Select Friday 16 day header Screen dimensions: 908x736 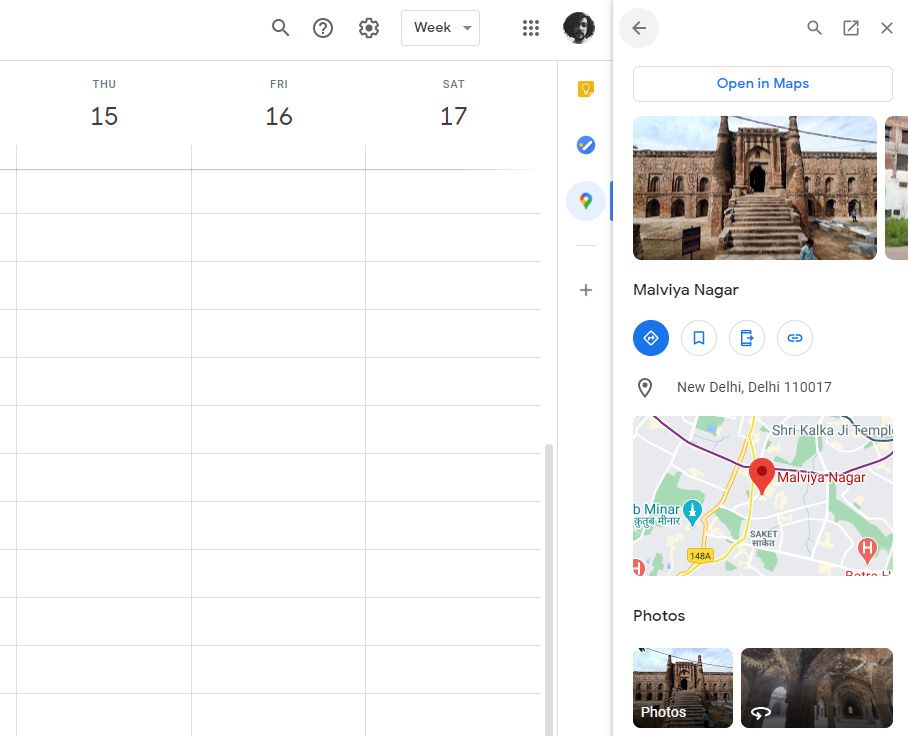point(279,104)
